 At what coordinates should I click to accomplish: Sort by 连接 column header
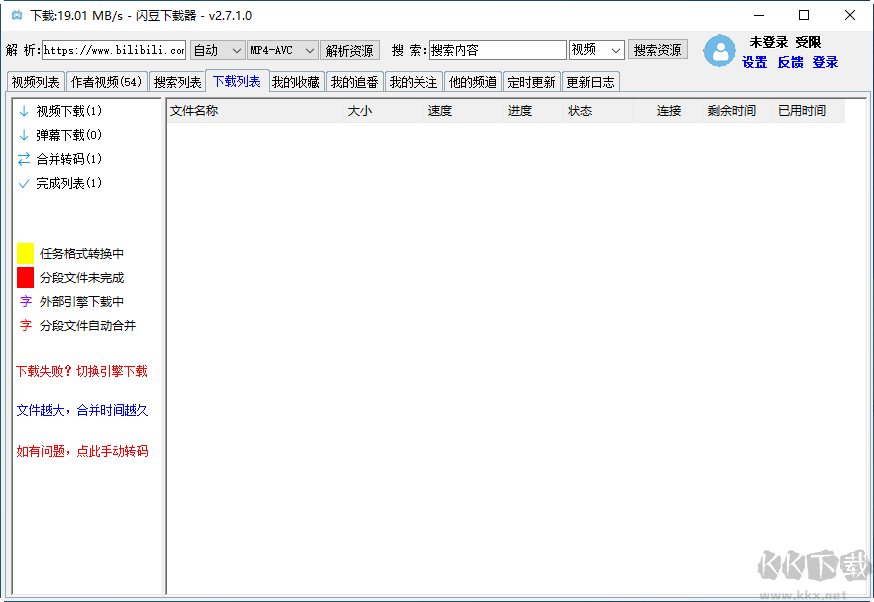coord(669,111)
